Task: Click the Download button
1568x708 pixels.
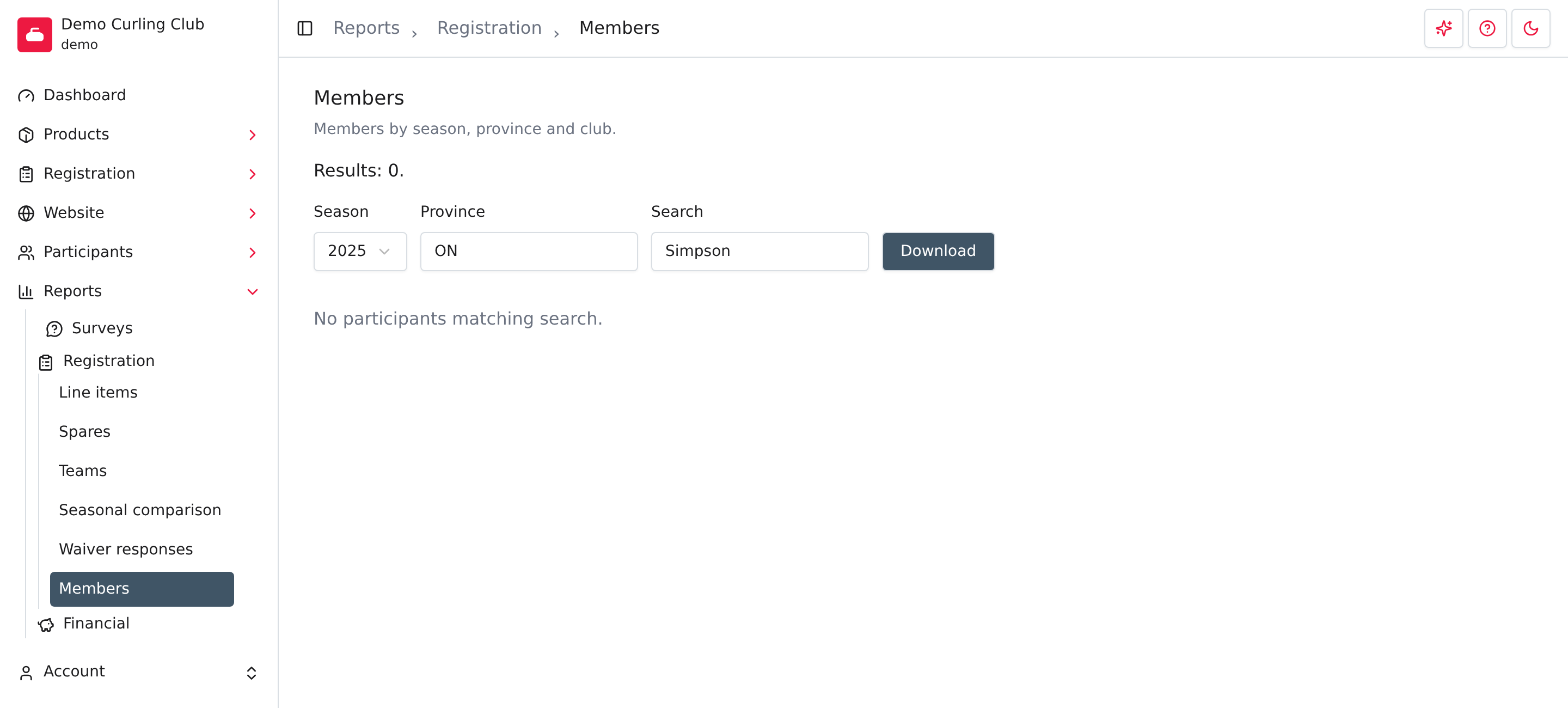Action: [938, 252]
